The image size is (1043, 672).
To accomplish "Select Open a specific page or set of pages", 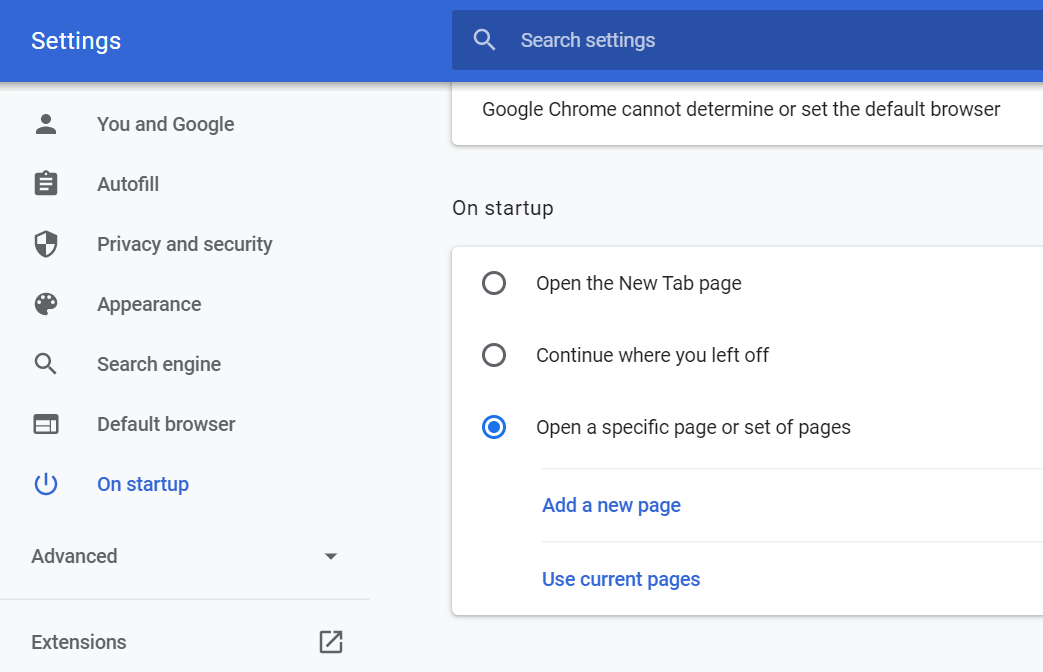I will (493, 427).
